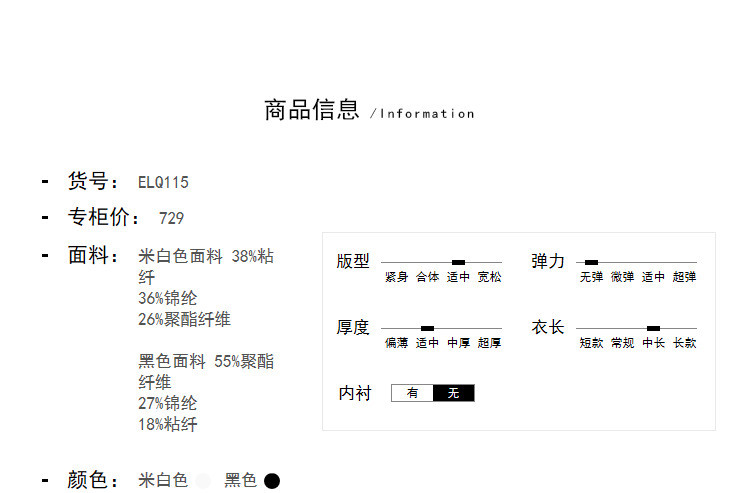The width and height of the screenshot is (750, 493).
Task: Click the 黑色 color name label
Action: 240,481
